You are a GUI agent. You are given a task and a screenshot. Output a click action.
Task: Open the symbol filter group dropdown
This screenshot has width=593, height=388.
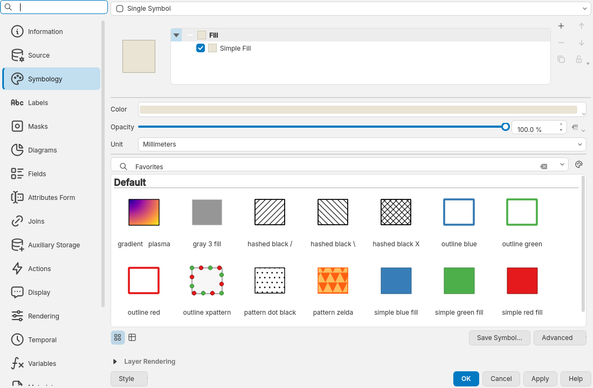562,164
